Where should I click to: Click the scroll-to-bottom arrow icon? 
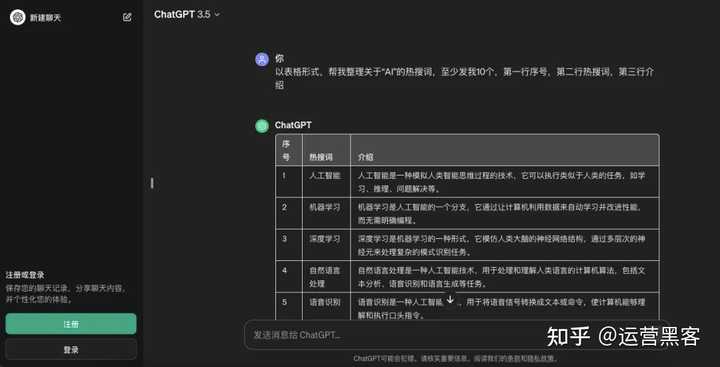point(450,299)
